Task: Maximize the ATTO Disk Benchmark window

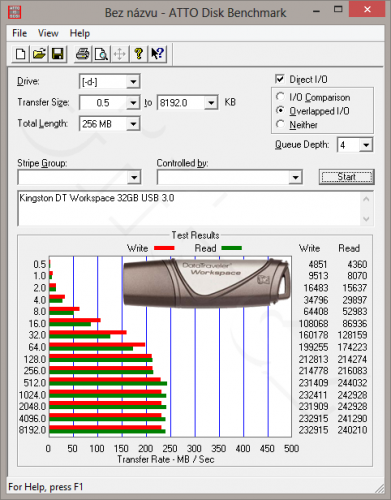Action: [x=338, y=10]
